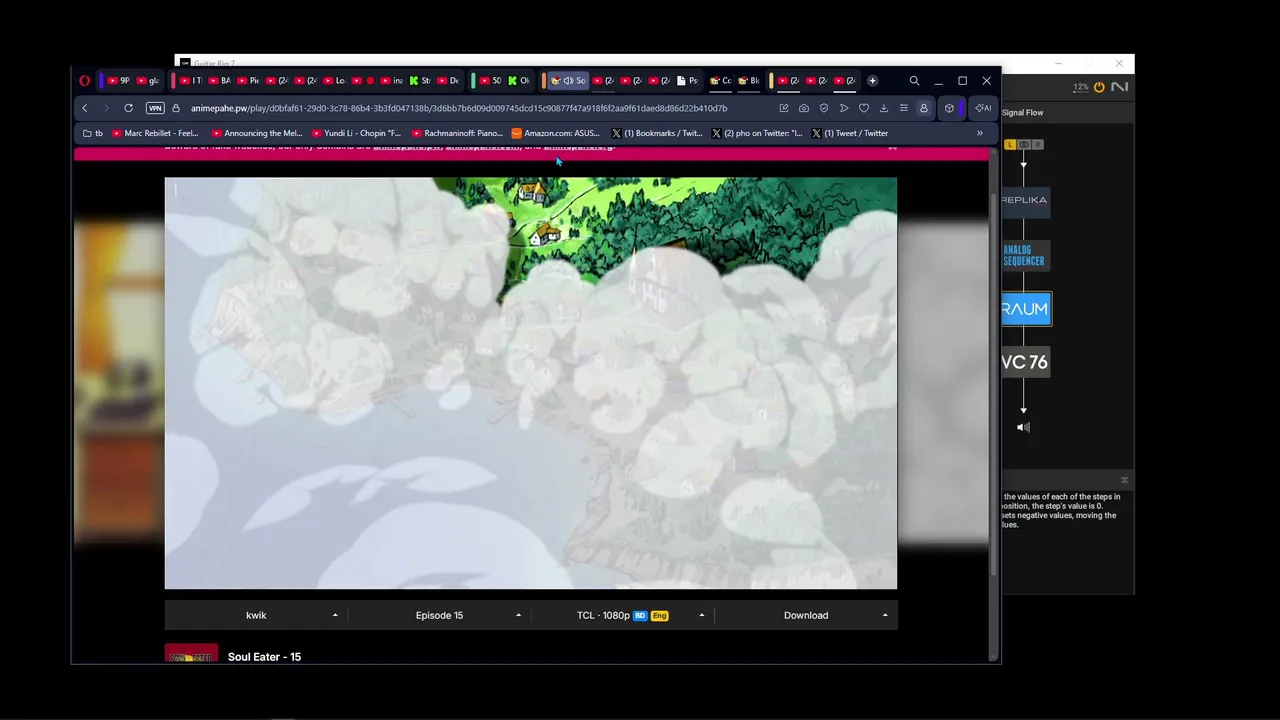Open Easy Setup sliders icon
This screenshot has height=720, width=1280.
click(904, 108)
